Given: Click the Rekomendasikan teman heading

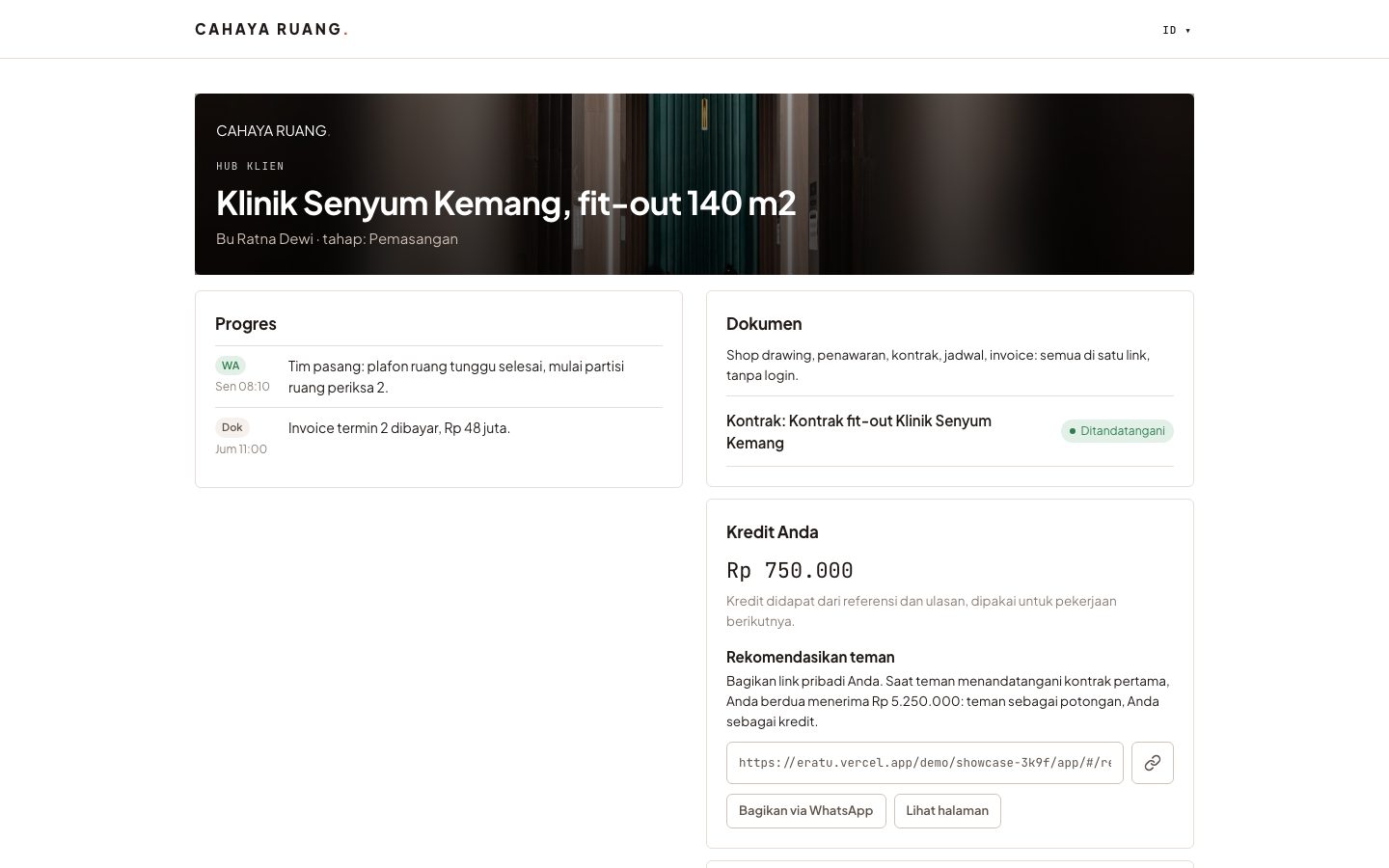Looking at the screenshot, I should (810, 657).
